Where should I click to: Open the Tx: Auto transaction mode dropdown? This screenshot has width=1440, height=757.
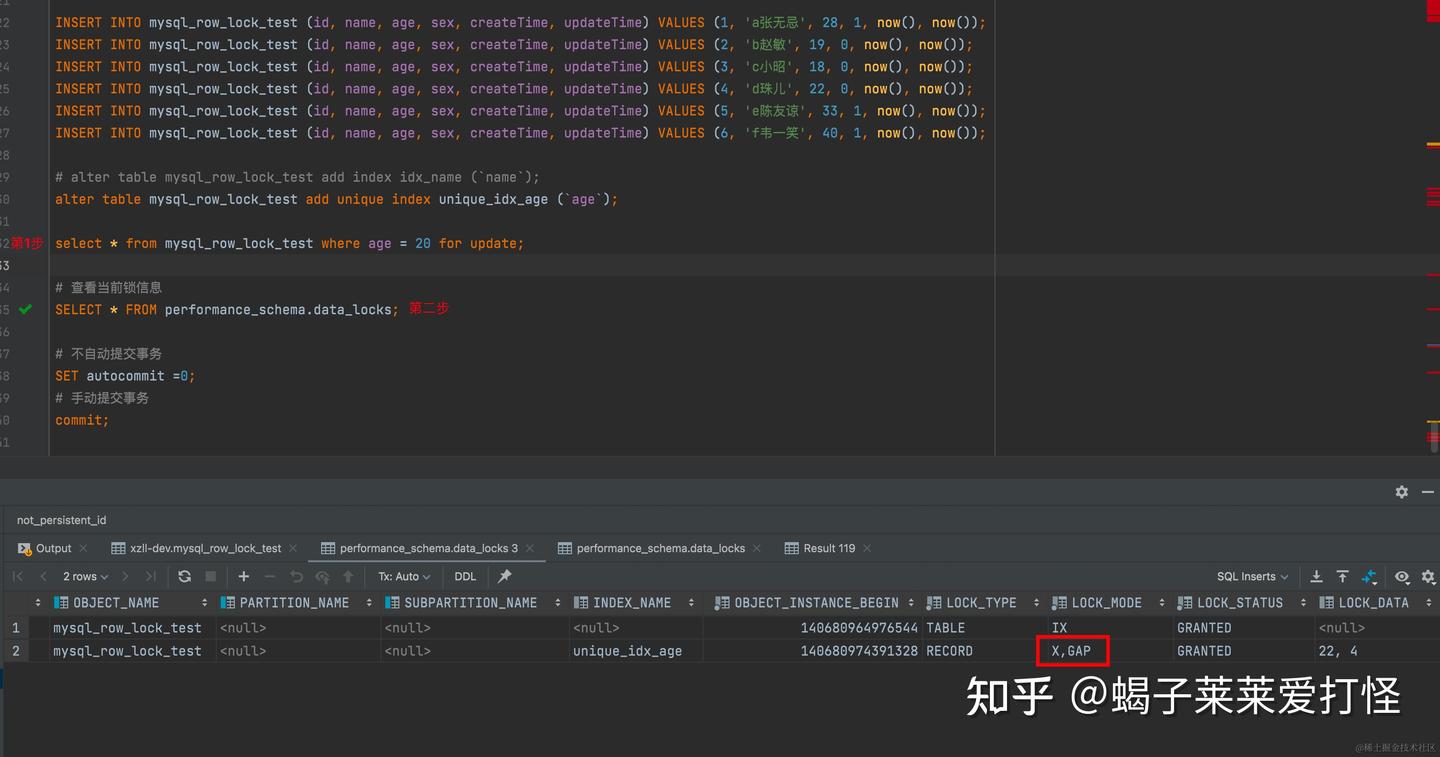(x=403, y=576)
